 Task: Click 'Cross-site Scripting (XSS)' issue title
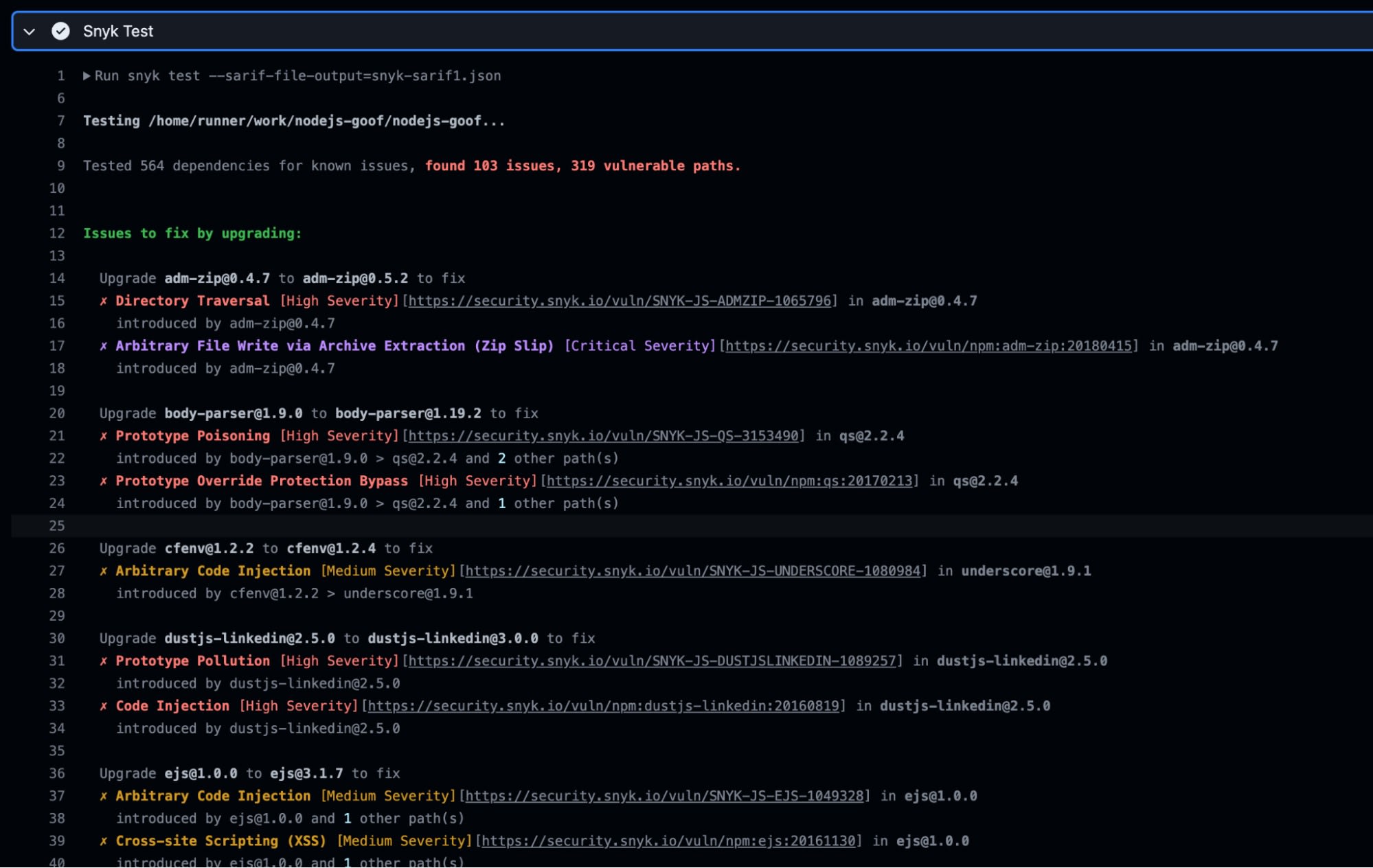[x=220, y=841]
